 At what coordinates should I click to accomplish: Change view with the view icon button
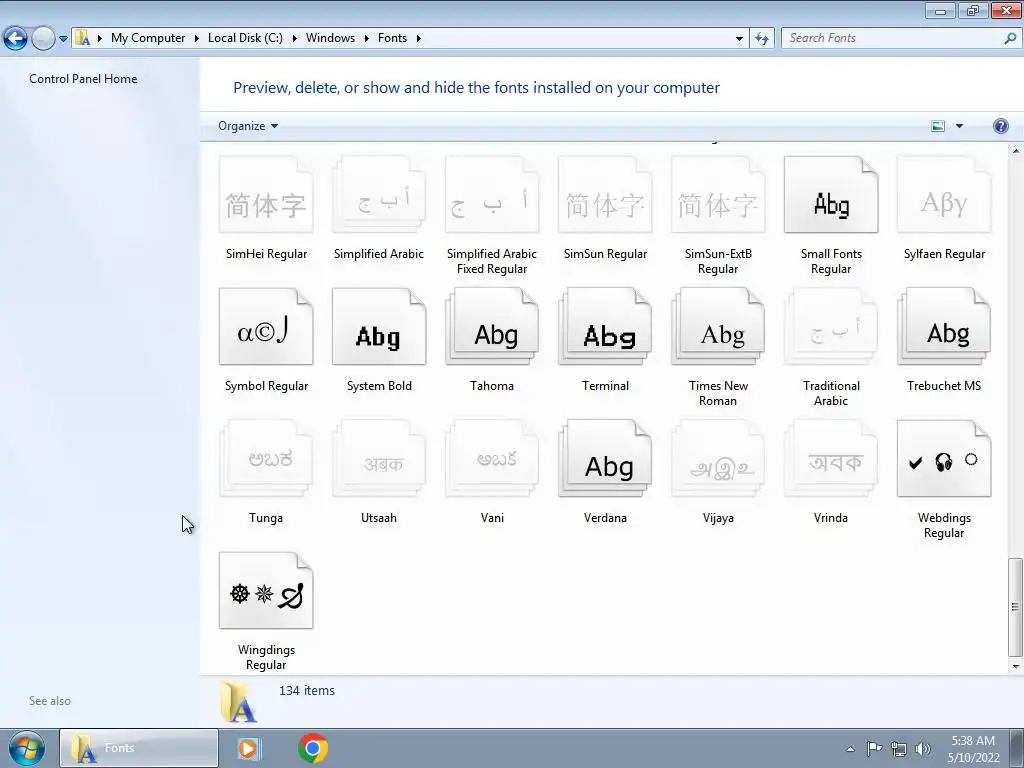coord(938,126)
